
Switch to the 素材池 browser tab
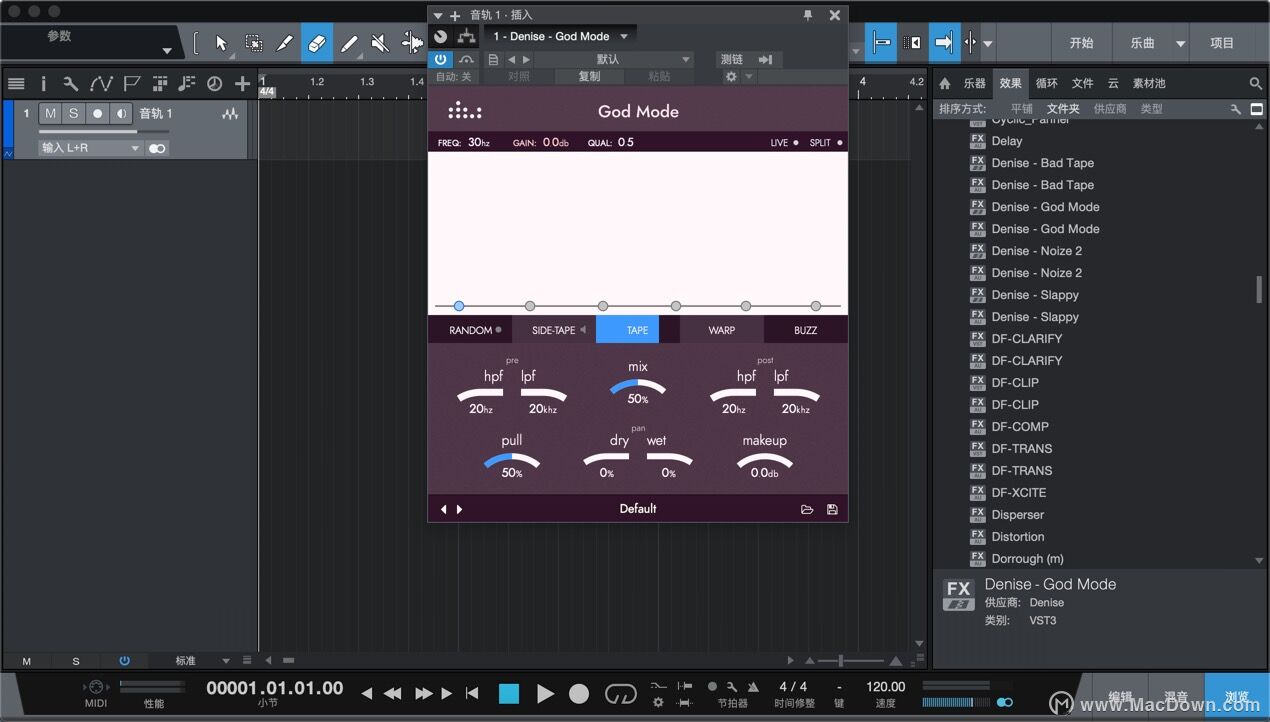[1148, 84]
